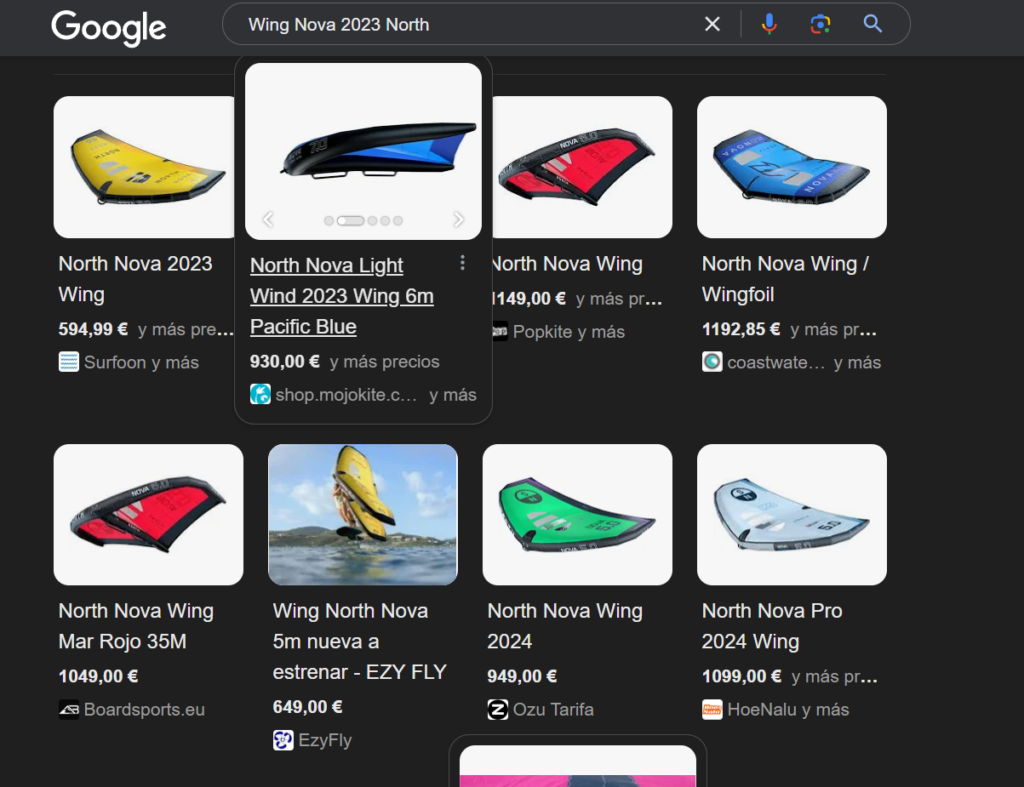
Task: Open Google Lens image search
Action: (820, 24)
